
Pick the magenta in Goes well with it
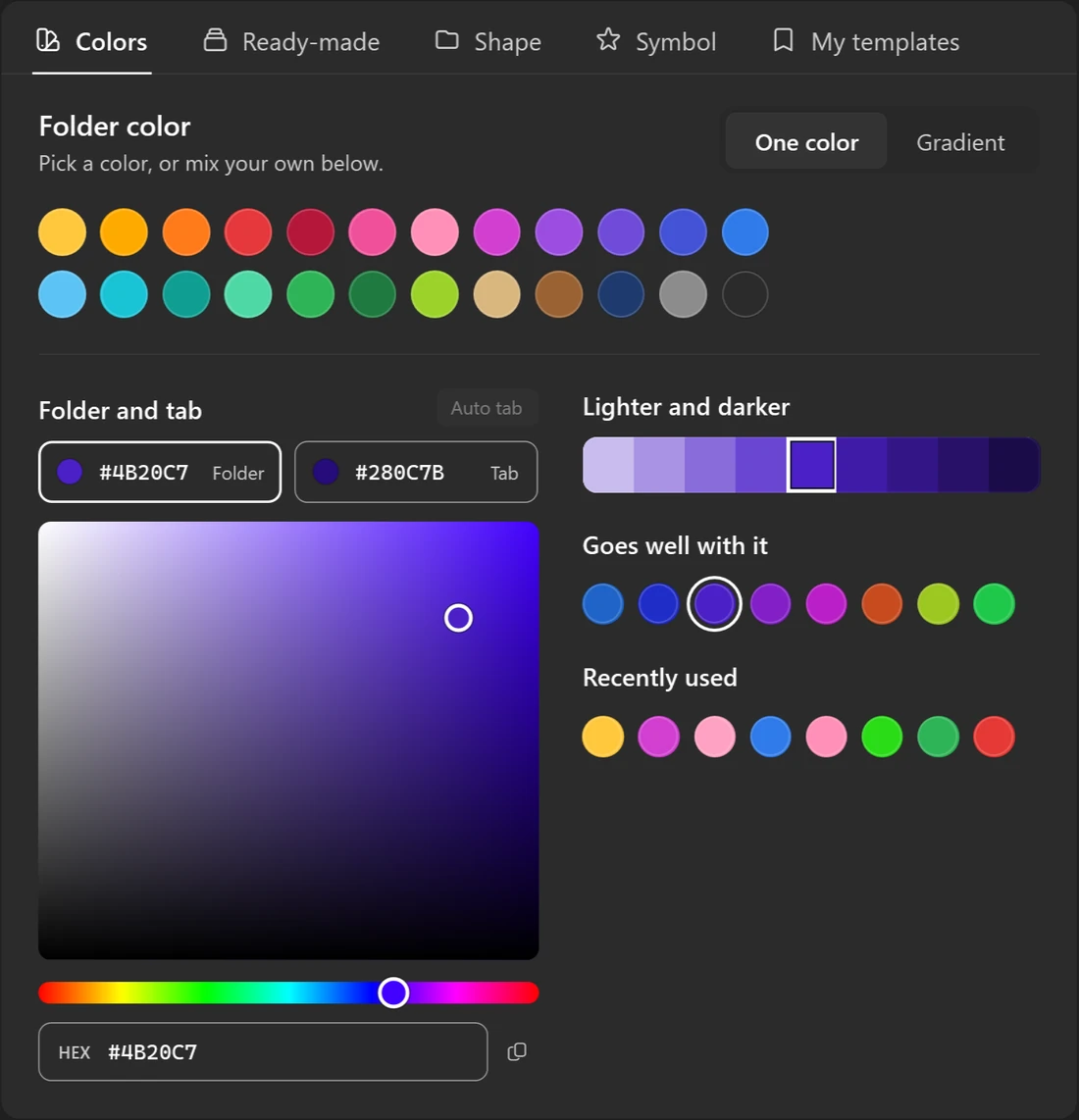click(826, 604)
